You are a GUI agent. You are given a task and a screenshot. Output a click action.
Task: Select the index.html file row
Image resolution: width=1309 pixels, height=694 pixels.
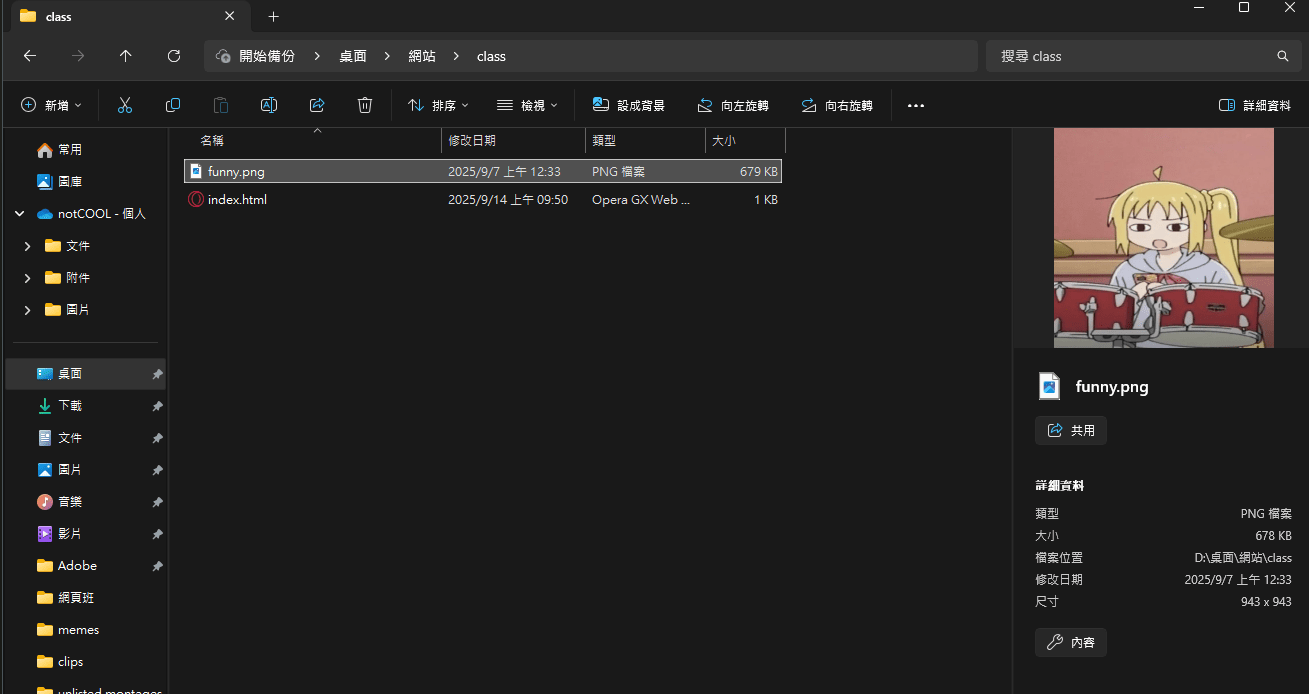tap(483, 199)
